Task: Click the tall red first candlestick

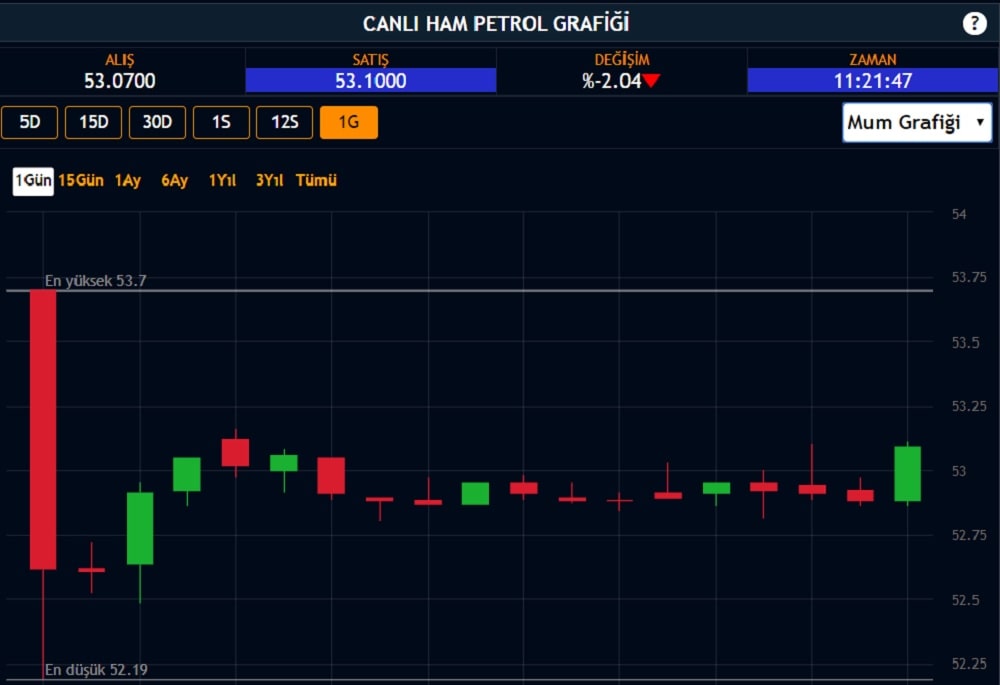Action: pyautogui.click(x=43, y=430)
